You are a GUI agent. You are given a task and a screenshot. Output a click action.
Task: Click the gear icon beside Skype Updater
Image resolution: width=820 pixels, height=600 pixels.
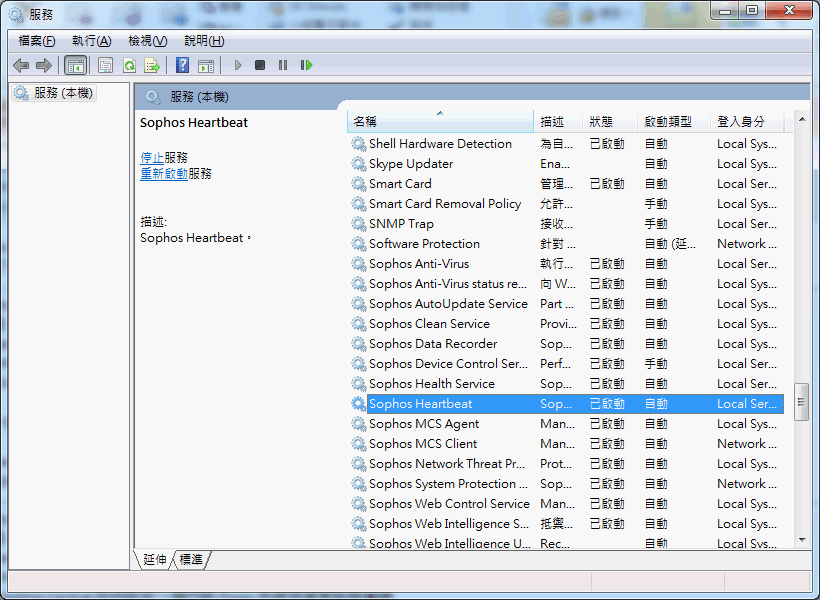tap(358, 164)
